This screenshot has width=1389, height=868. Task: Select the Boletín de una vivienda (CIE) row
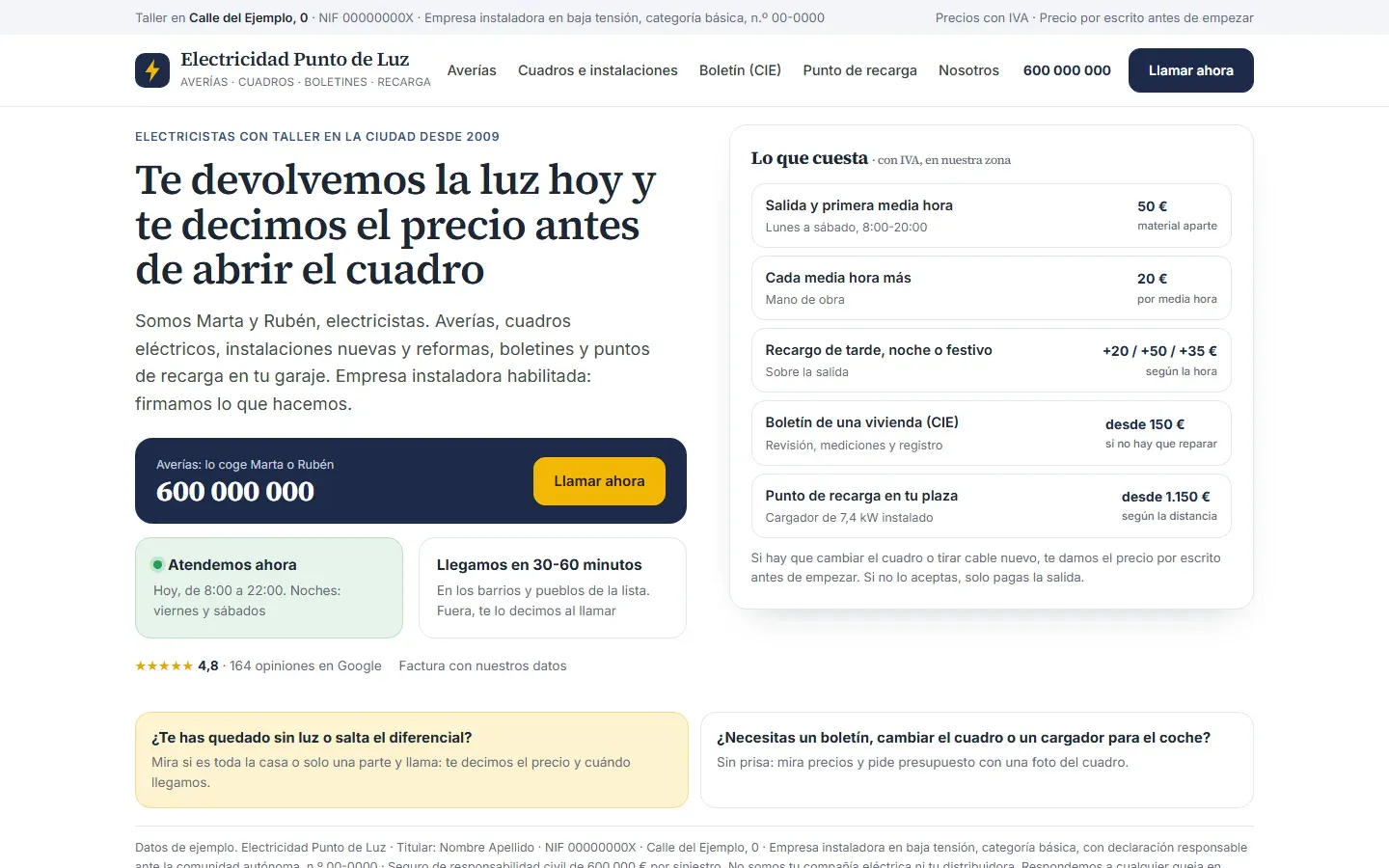[x=992, y=433]
